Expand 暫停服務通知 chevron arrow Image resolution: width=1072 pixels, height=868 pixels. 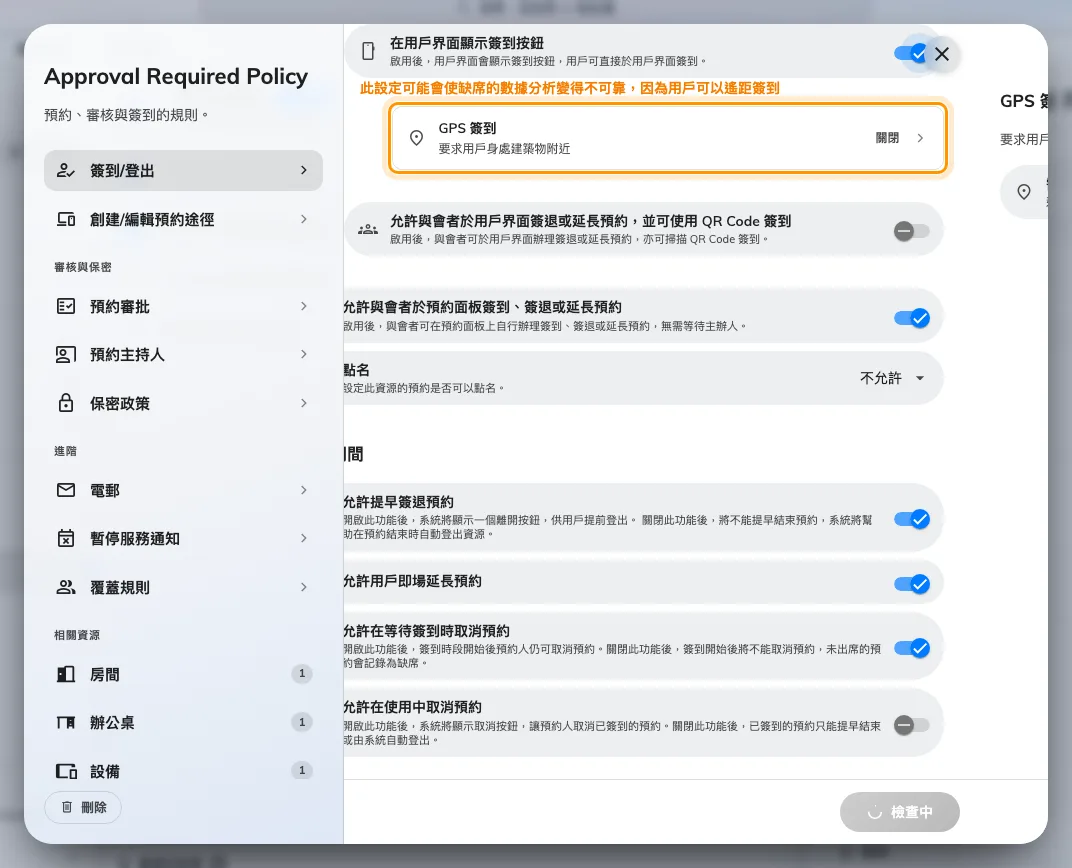304,538
